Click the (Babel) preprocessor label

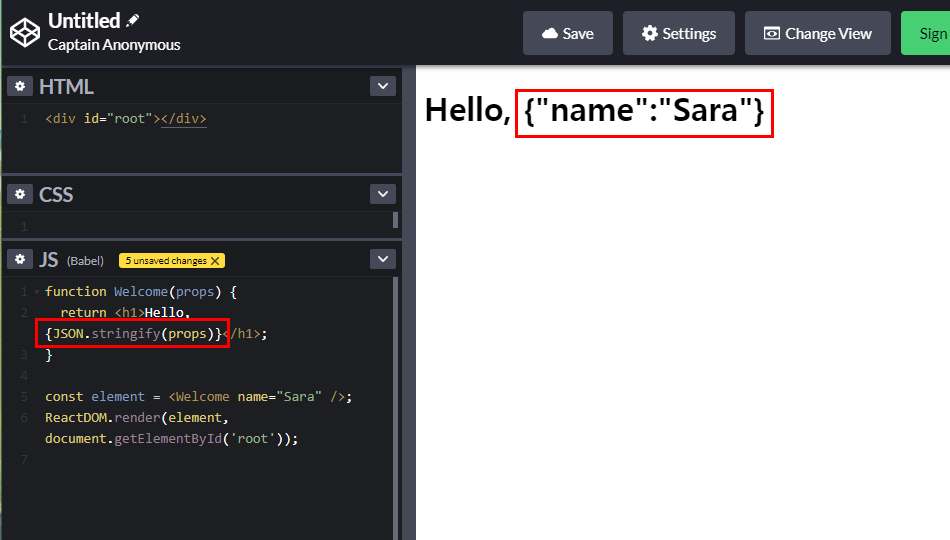pyautogui.click(x=85, y=261)
